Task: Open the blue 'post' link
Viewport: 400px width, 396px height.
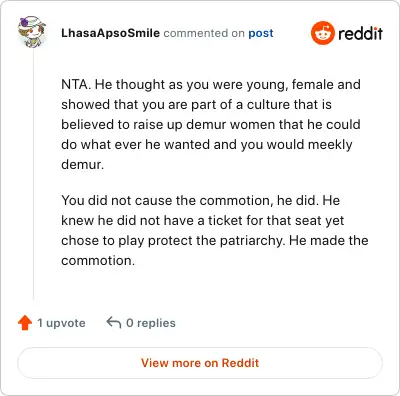Action: tap(261, 33)
